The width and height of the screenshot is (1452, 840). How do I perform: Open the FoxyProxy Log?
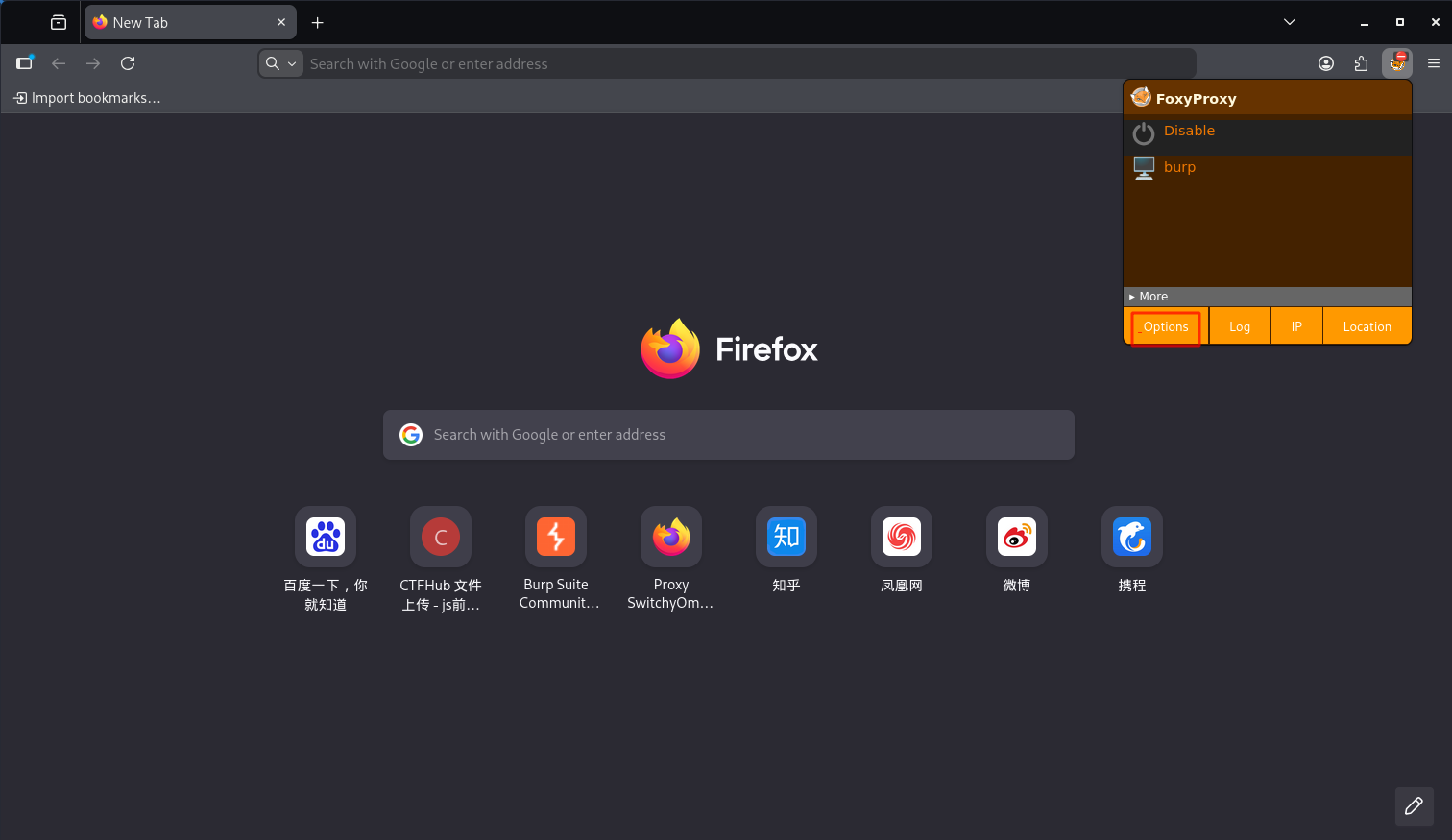tap(1240, 327)
